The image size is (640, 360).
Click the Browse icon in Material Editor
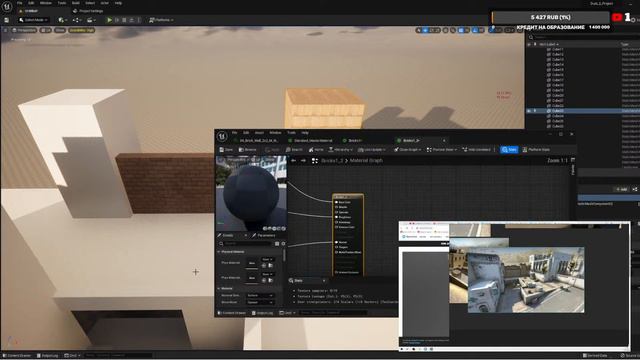click(x=247, y=150)
